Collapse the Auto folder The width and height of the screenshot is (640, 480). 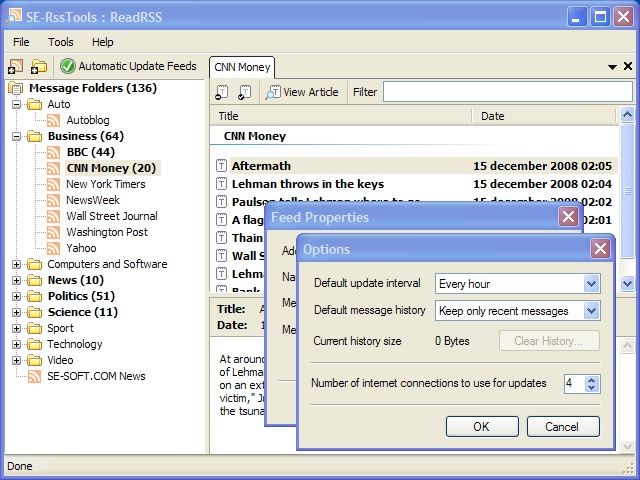(x=16, y=104)
